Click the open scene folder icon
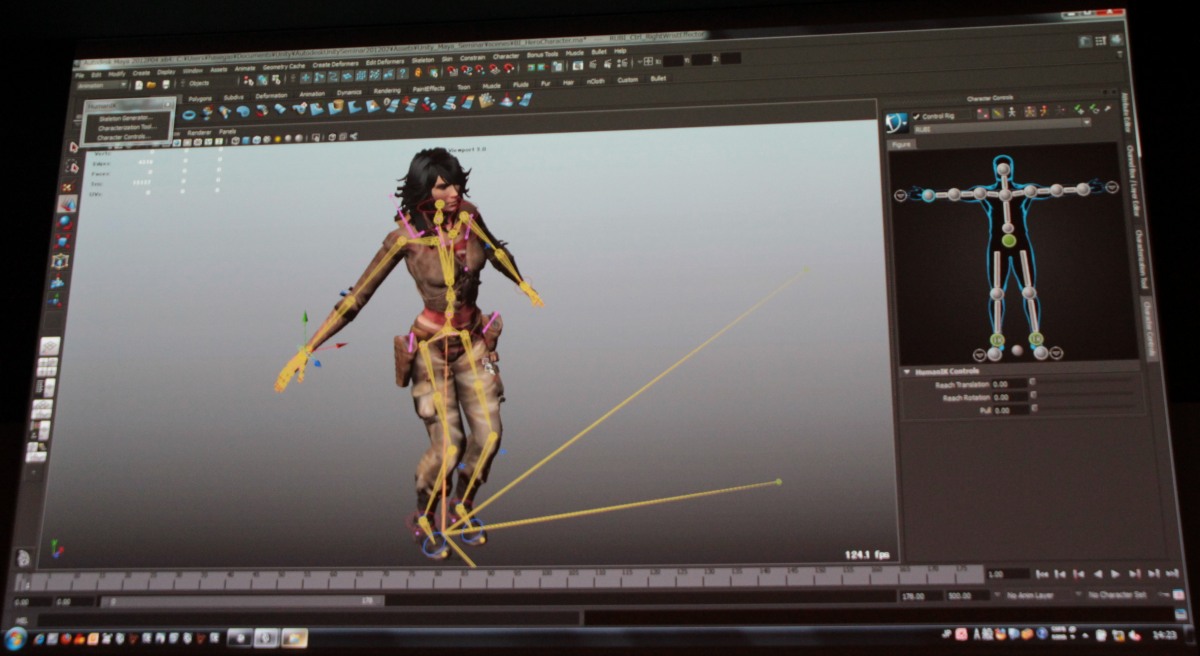1200x656 pixels. pos(151,84)
